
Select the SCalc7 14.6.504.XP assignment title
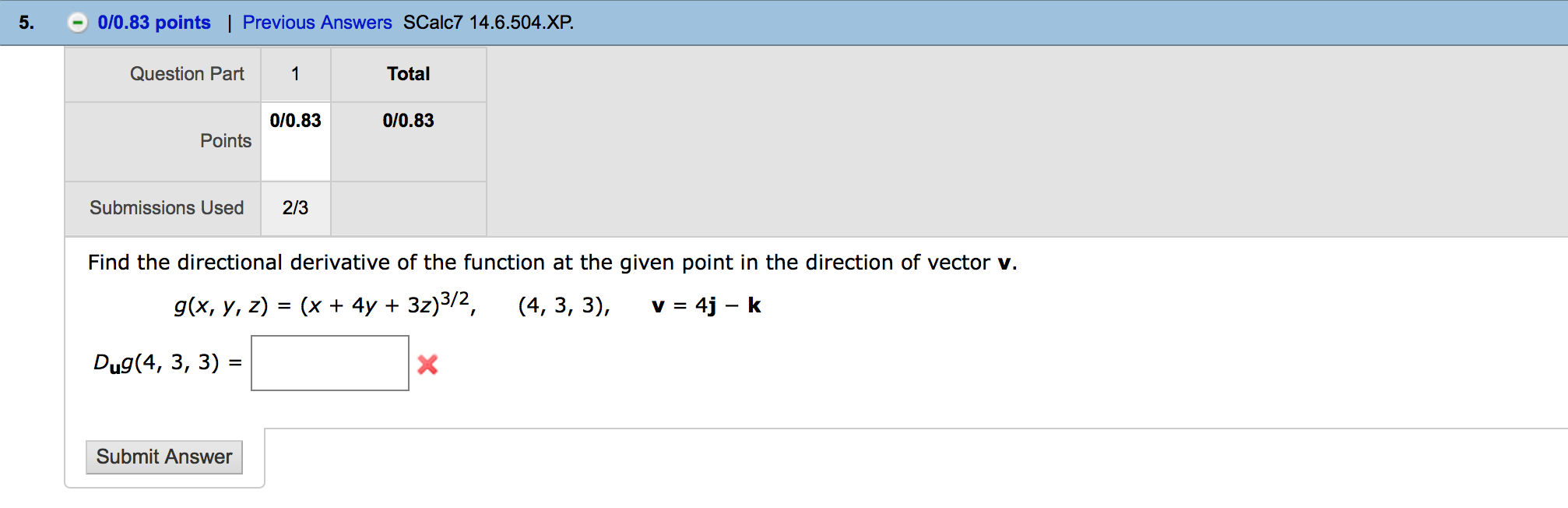click(487, 22)
